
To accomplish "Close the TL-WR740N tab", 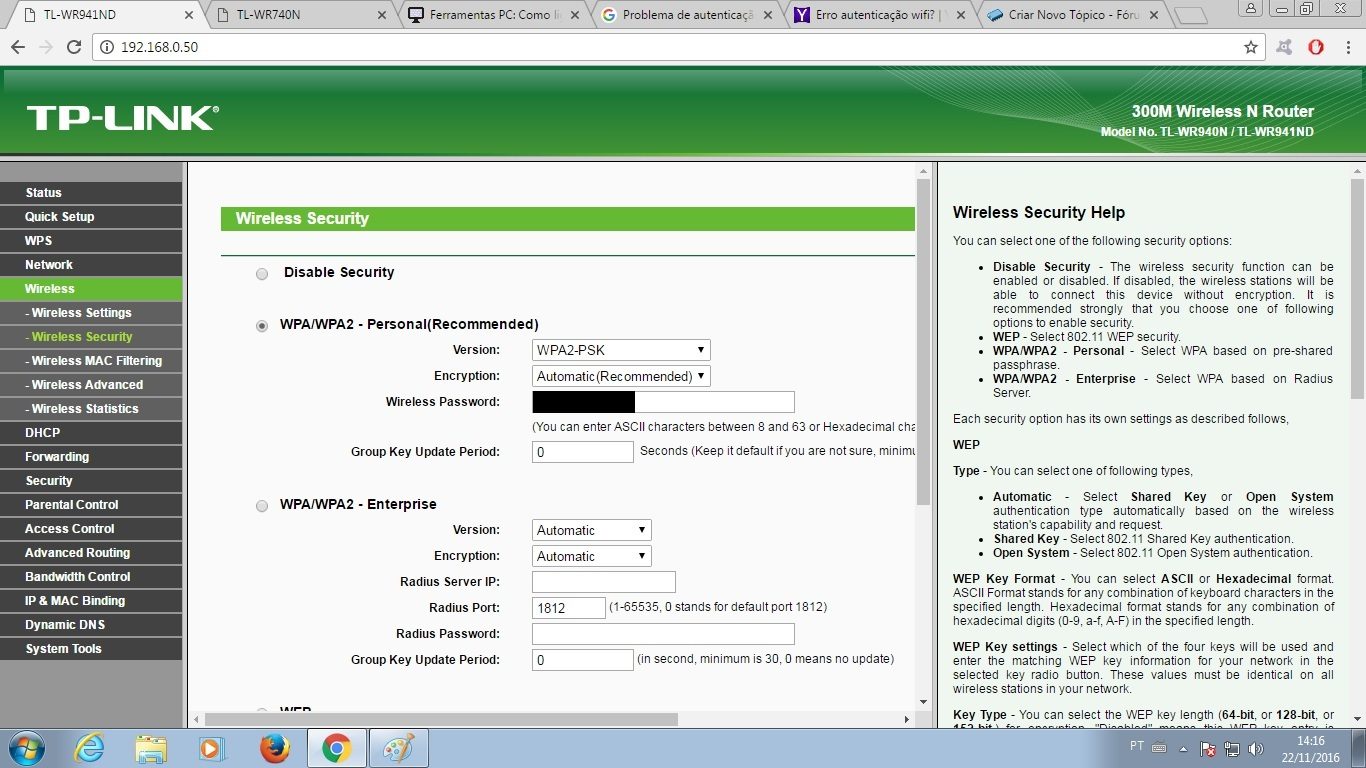I will pos(381,15).
